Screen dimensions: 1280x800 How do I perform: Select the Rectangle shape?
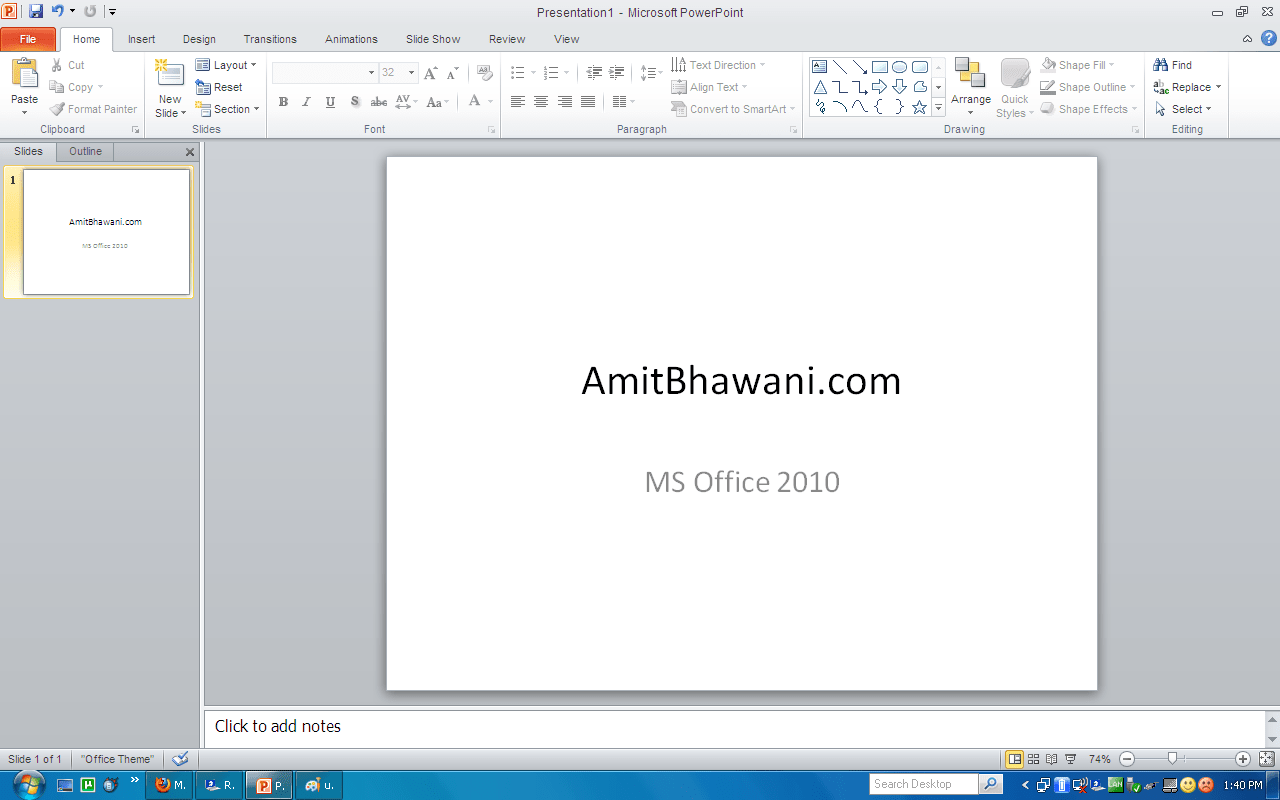(880, 67)
